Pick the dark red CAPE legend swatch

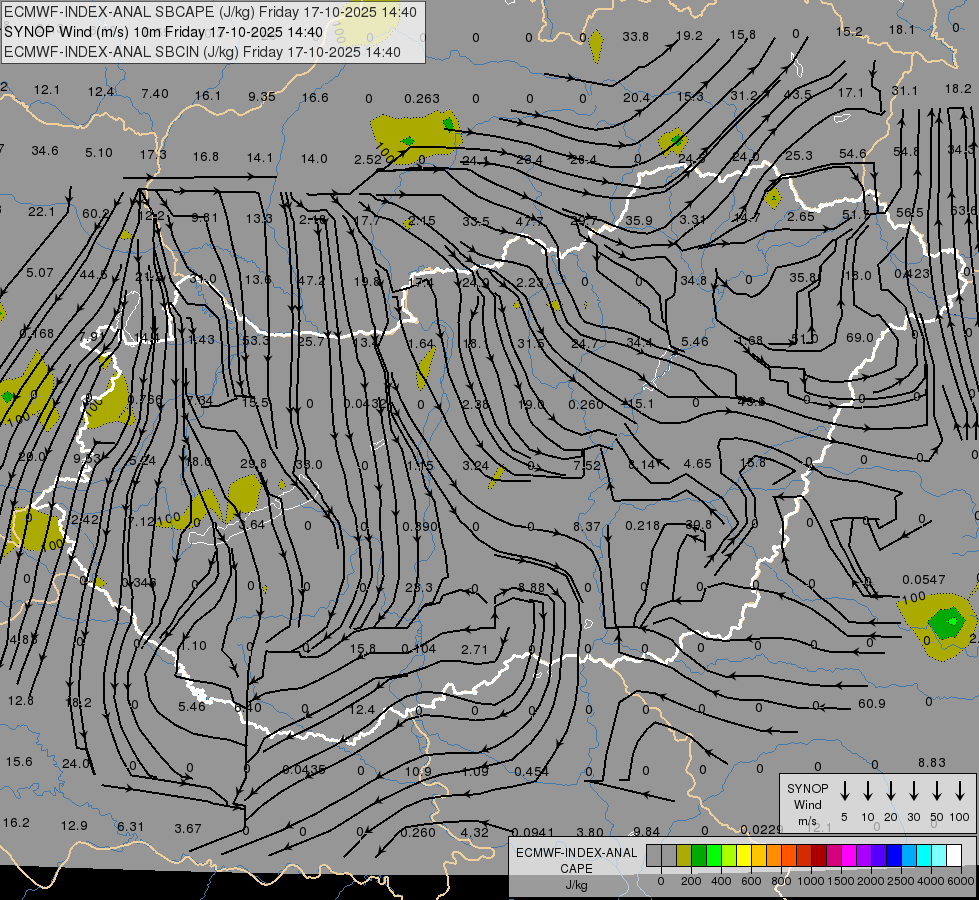click(819, 856)
